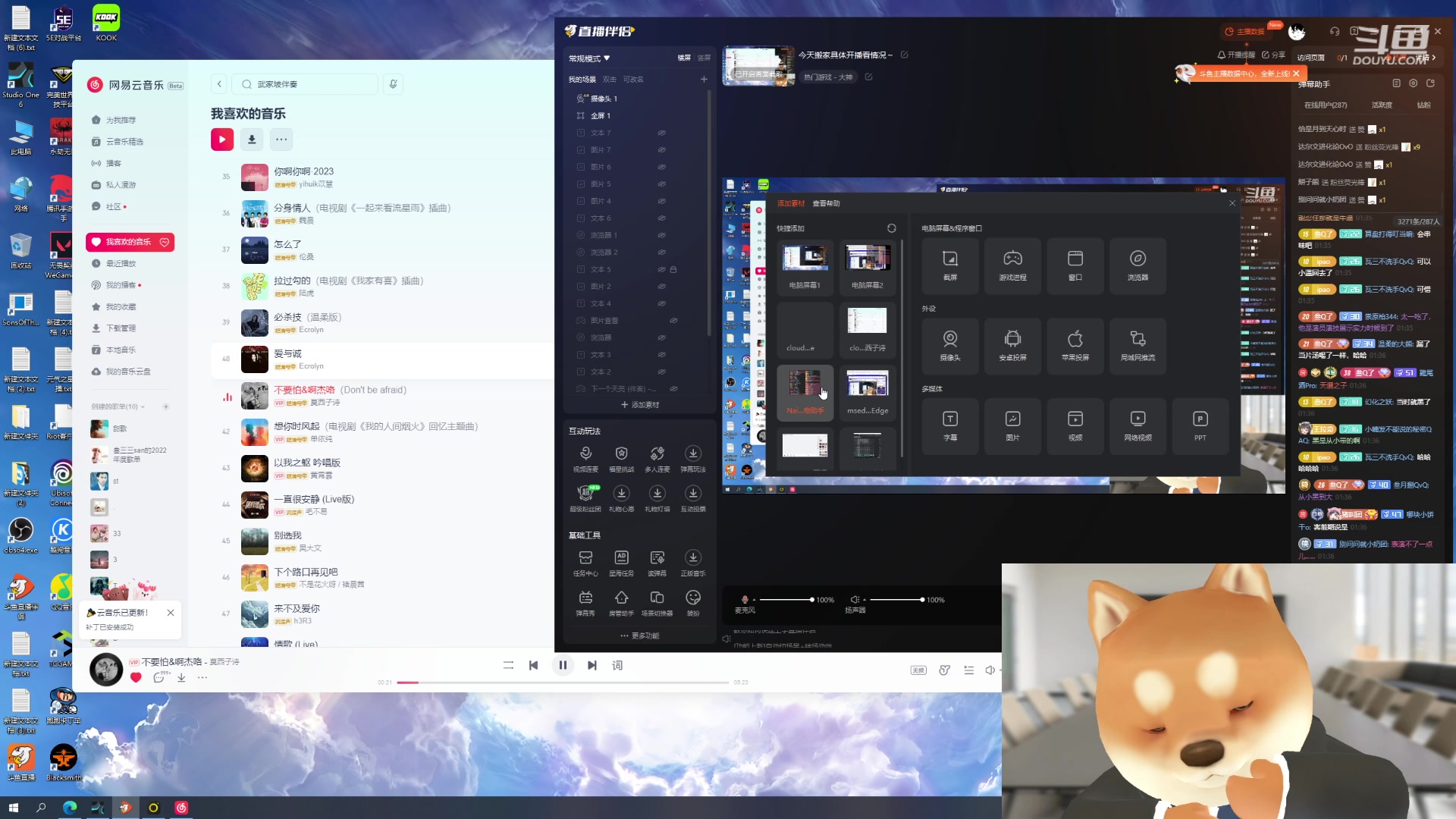The height and width of the screenshot is (819, 1456).
Task: Unlock the 文本 5 layer
Action: click(673, 269)
